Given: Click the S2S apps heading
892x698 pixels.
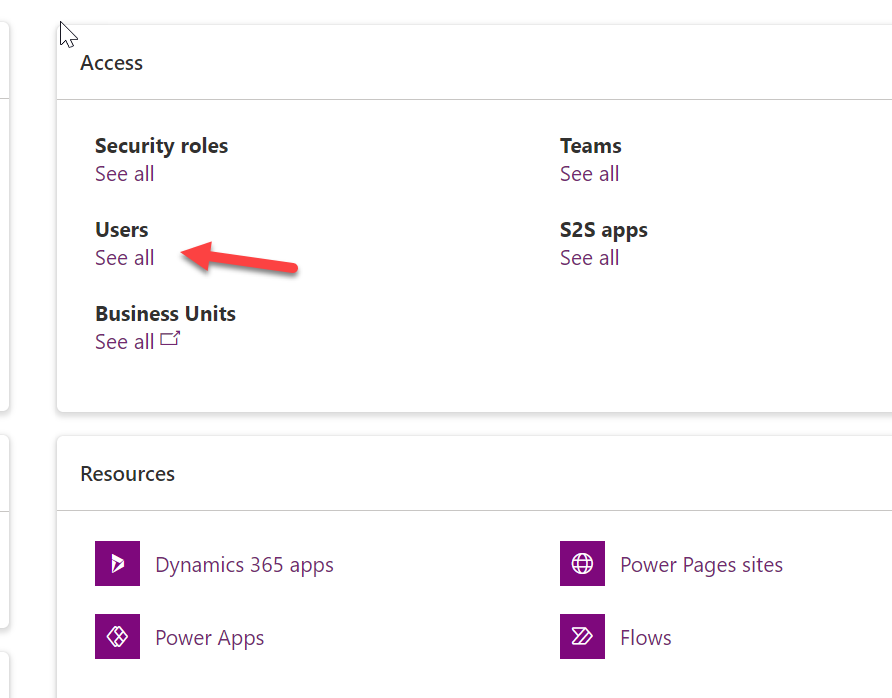Looking at the screenshot, I should (603, 229).
